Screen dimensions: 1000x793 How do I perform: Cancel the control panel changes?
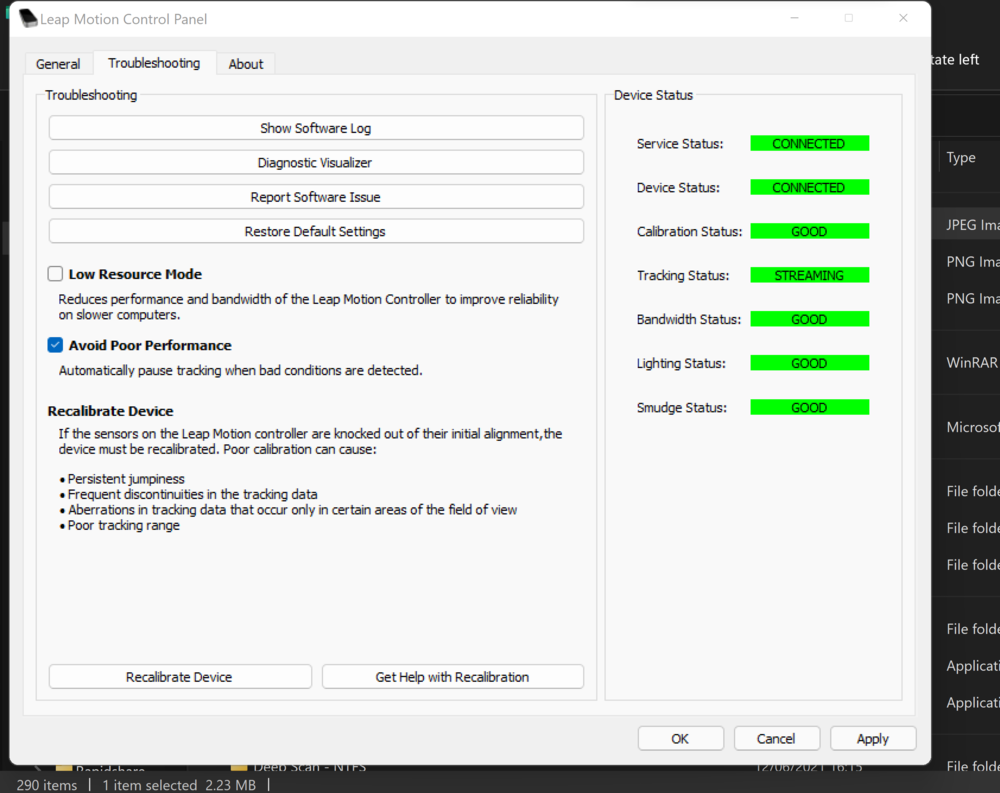777,738
